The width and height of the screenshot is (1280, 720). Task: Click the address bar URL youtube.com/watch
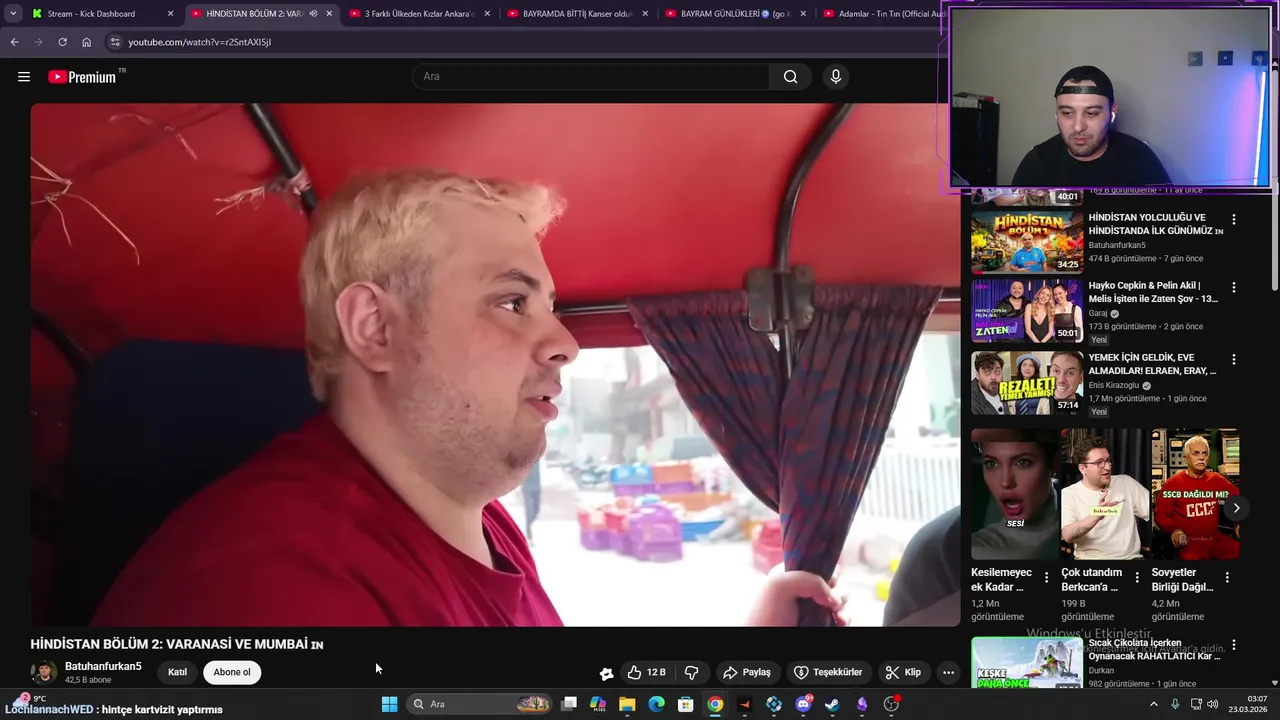pos(199,42)
